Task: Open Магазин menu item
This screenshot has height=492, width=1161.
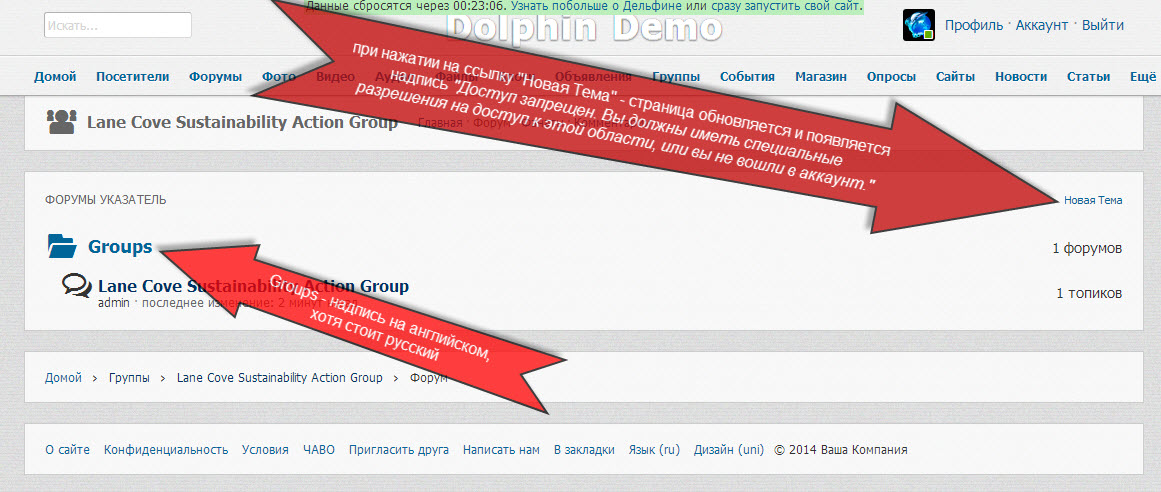Action: point(821,76)
